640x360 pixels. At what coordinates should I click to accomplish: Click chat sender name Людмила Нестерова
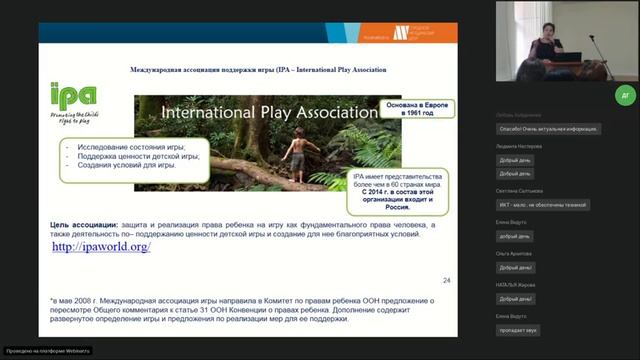(519, 146)
